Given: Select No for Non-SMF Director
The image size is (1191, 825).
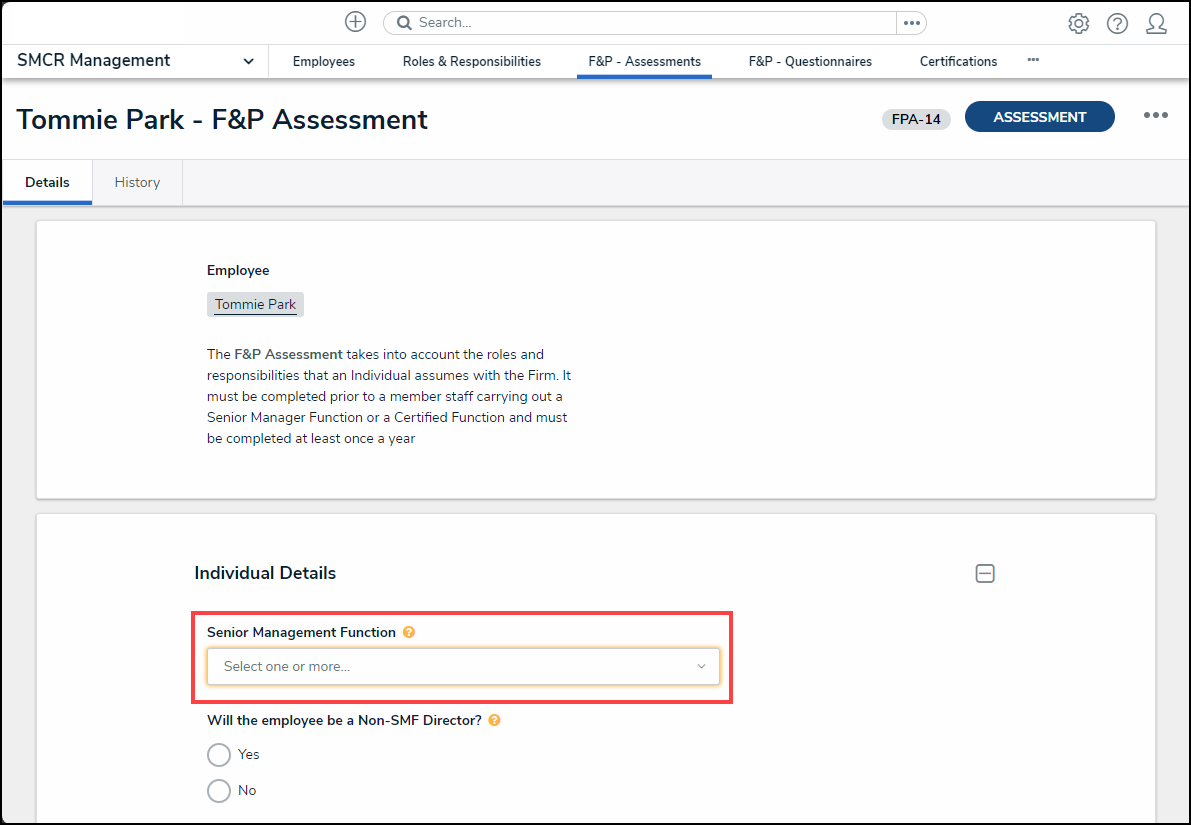Looking at the screenshot, I should (219, 790).
